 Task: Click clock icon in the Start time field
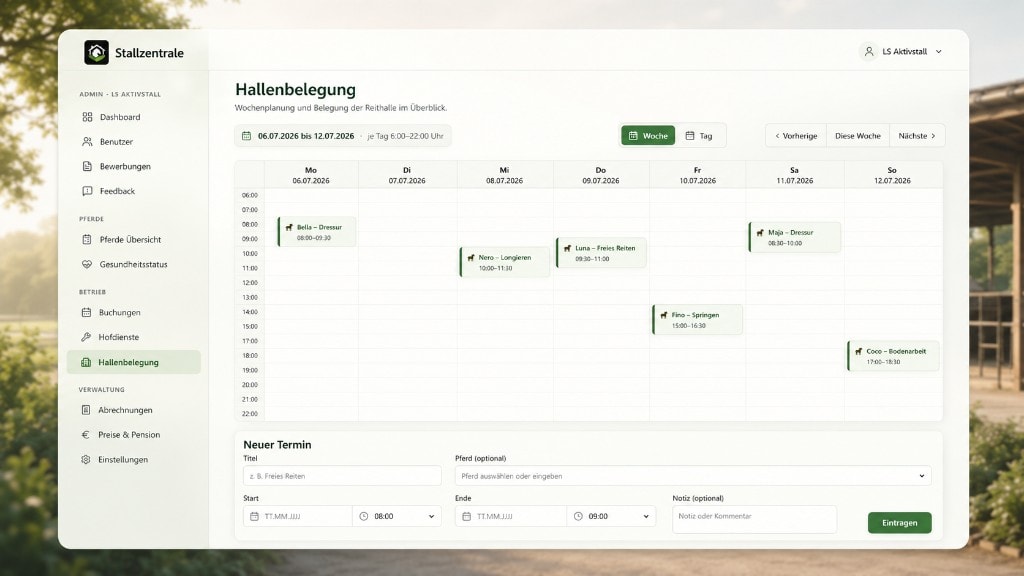coord(364,517)
